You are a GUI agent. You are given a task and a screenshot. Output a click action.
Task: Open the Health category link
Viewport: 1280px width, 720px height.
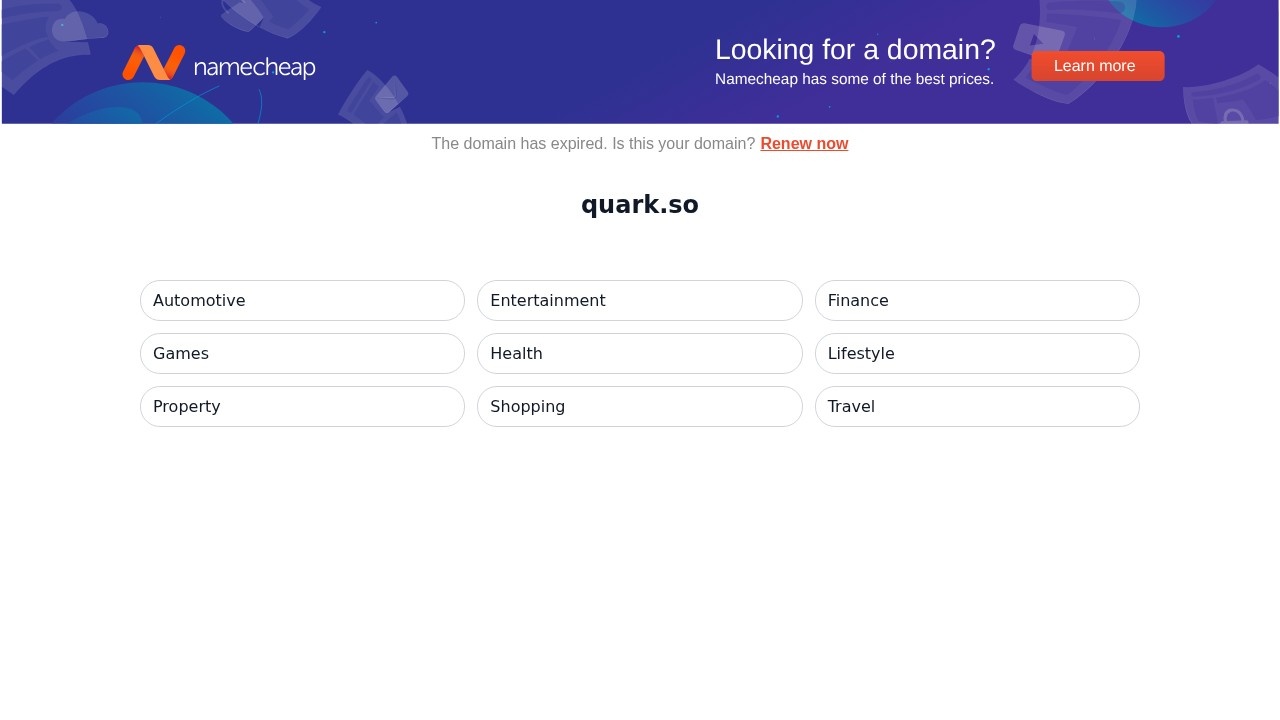[x=639, y=353]
